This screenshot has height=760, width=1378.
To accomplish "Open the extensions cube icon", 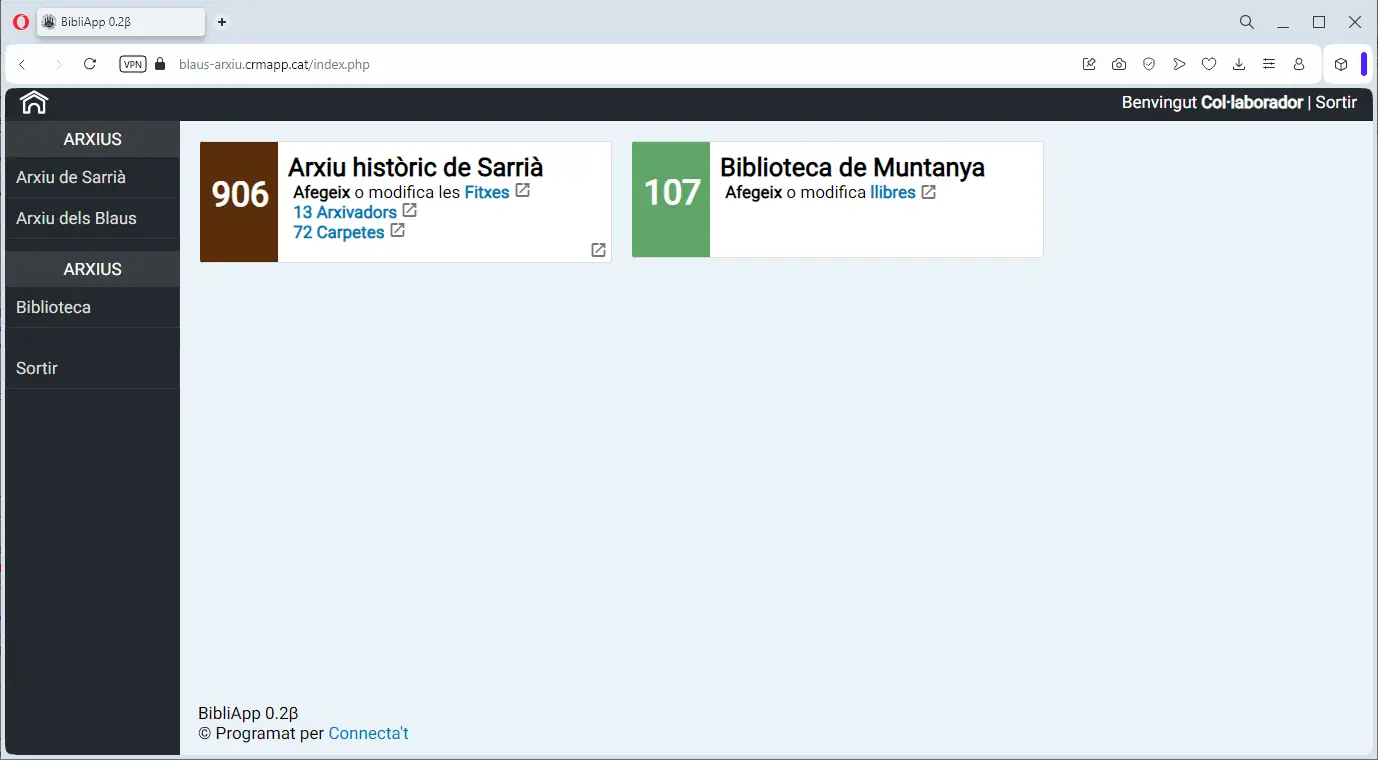I will pos(1341,64).
